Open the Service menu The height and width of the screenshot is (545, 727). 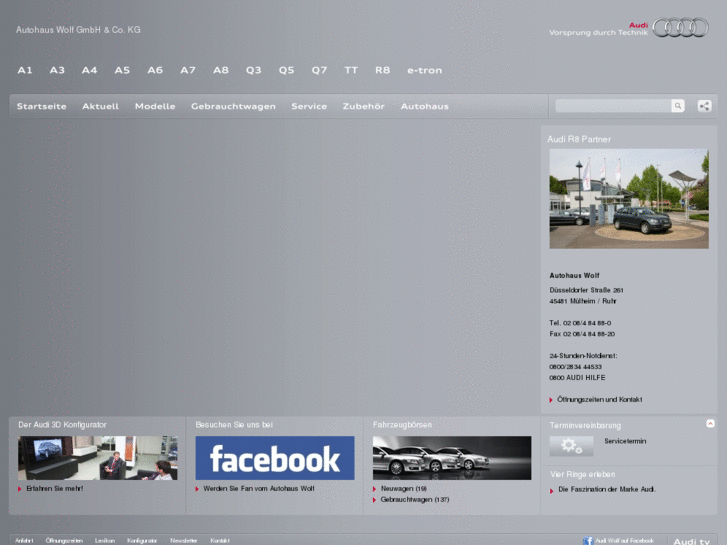tap(309, 106)
